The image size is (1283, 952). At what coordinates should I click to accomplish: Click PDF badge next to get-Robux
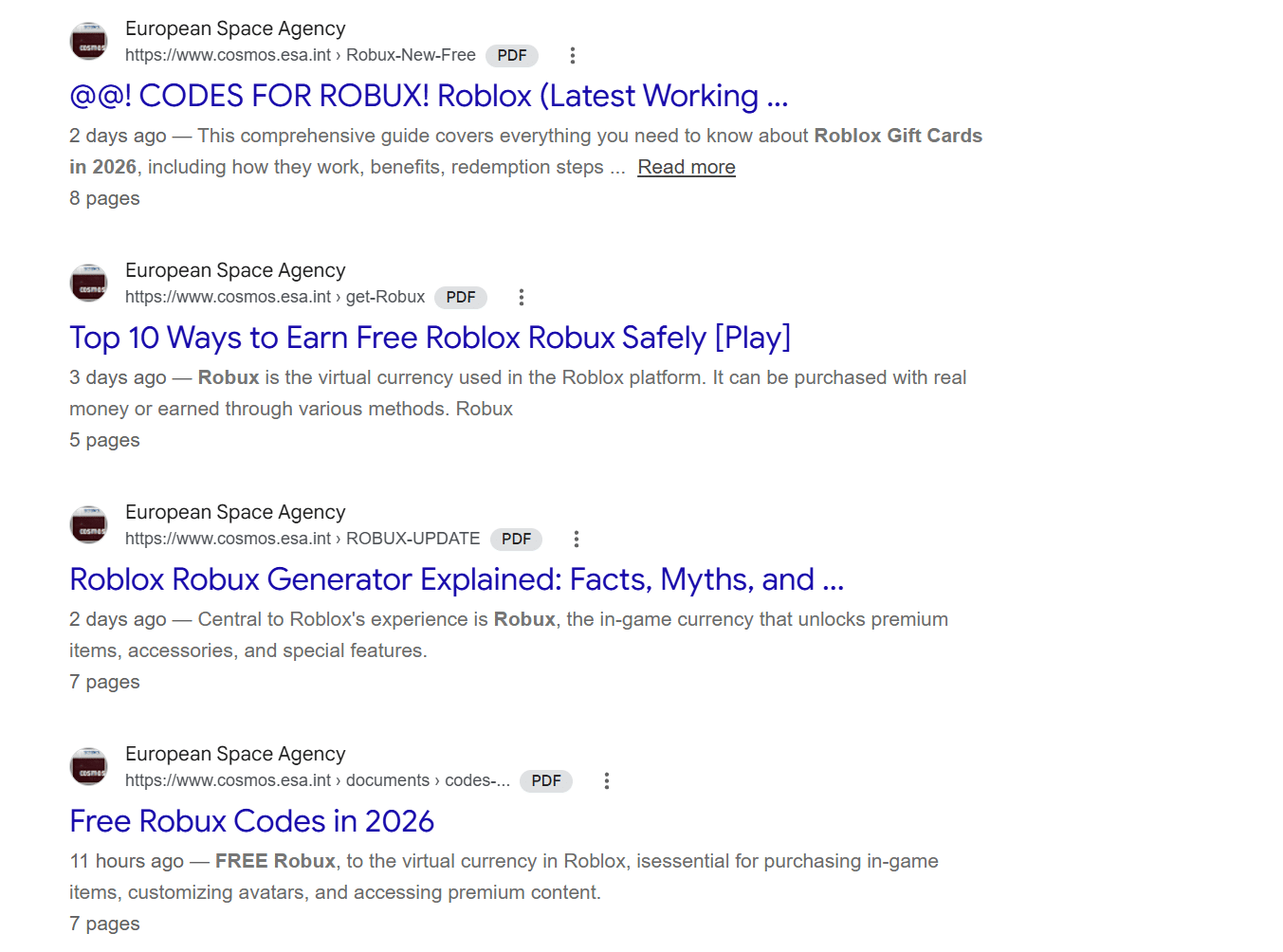click(461, 298)
